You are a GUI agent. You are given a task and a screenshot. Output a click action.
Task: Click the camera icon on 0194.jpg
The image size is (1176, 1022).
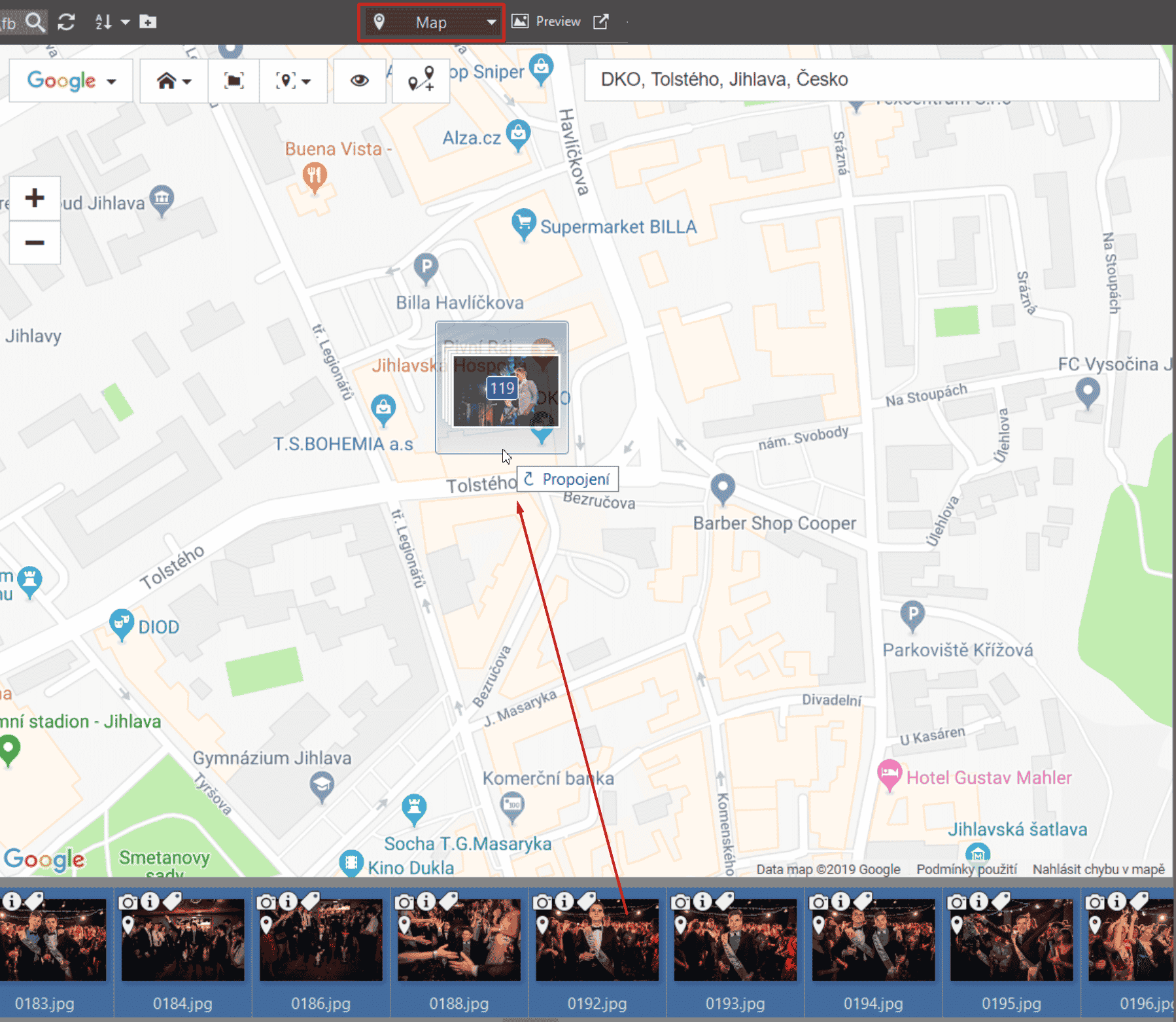[818, 902]
